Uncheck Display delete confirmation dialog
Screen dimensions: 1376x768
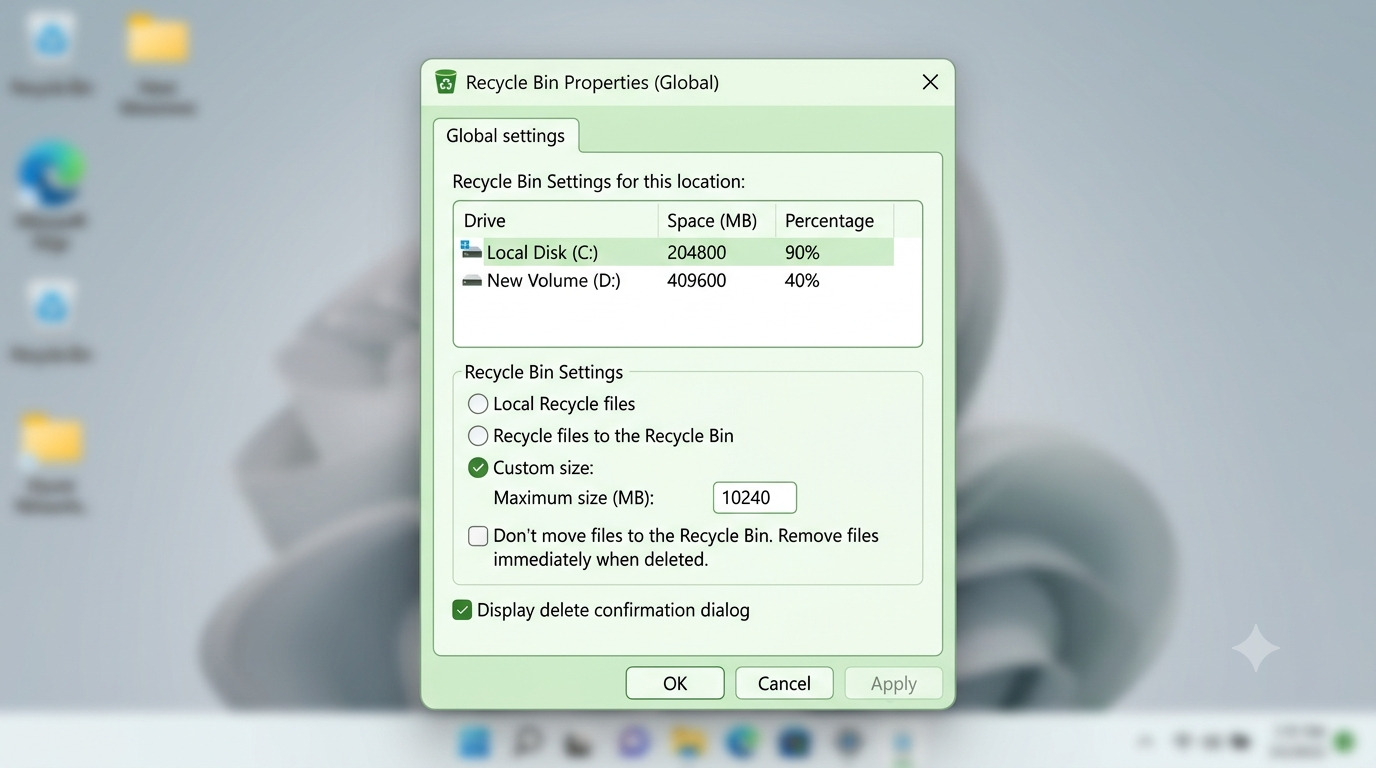click(x=462, y=610)
